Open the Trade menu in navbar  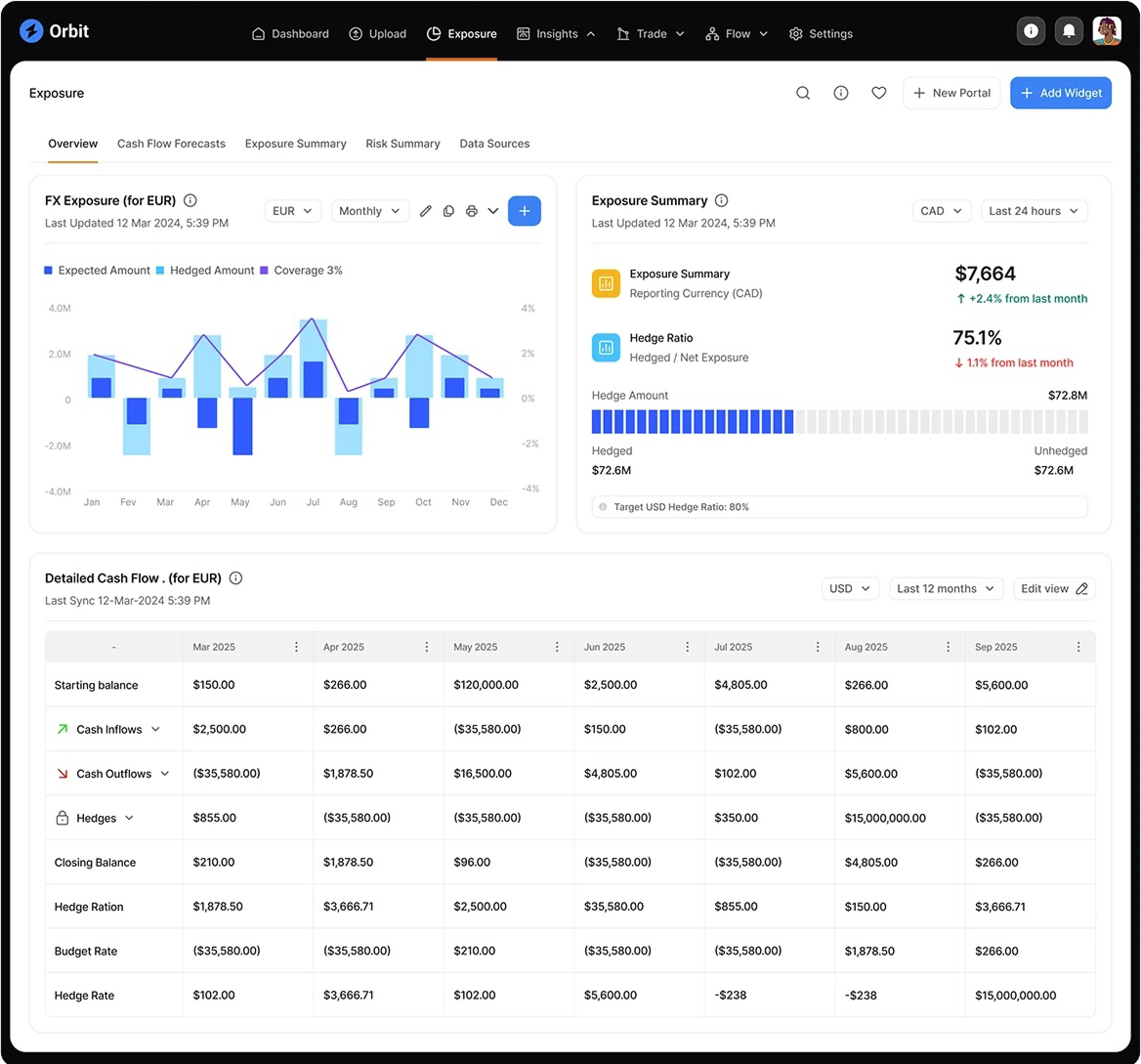(x=651, y=33)
